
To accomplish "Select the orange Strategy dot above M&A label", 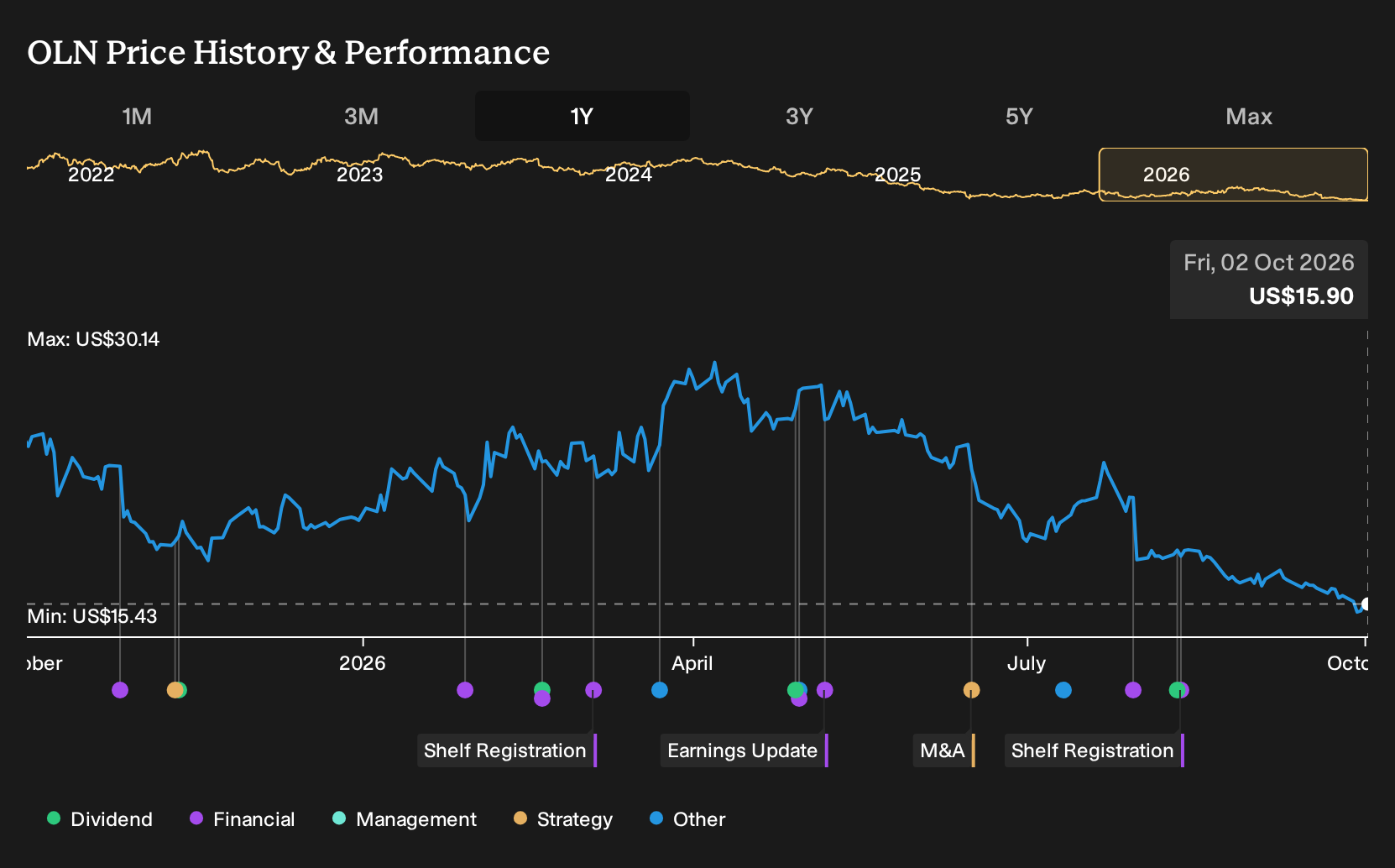I will pos(971,690).
